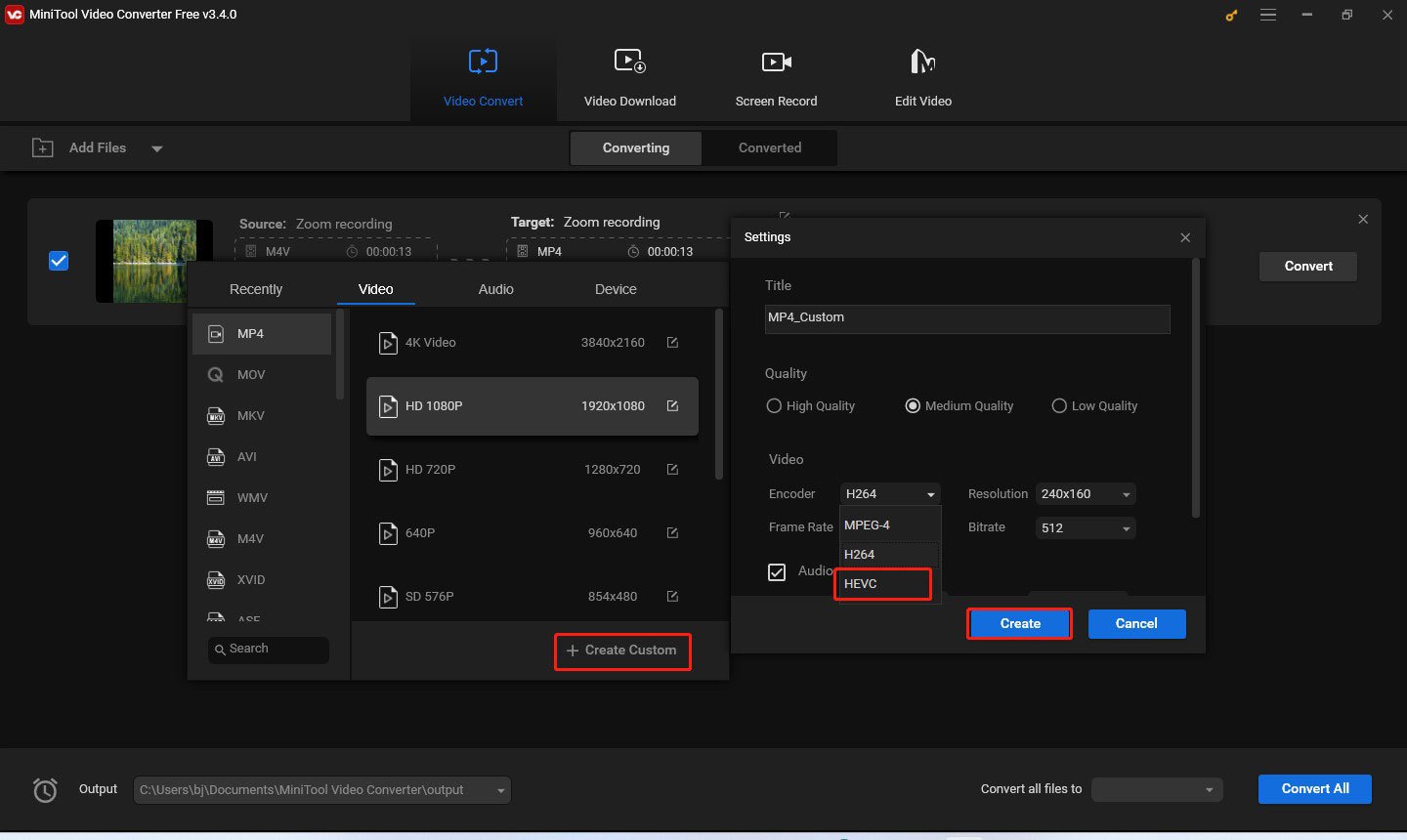Image resolution: width=1407 pixels, height=840 pixels.
Task: Click the format Search field
Action: coord(269,650)
